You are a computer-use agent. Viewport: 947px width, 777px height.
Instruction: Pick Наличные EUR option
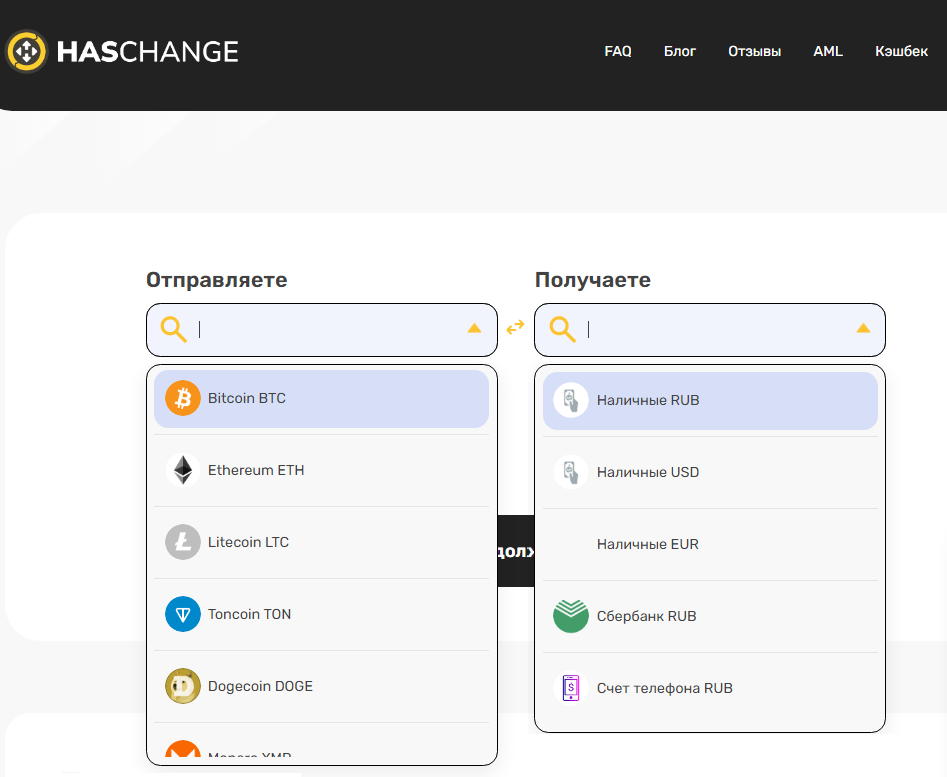click(710, 544)
